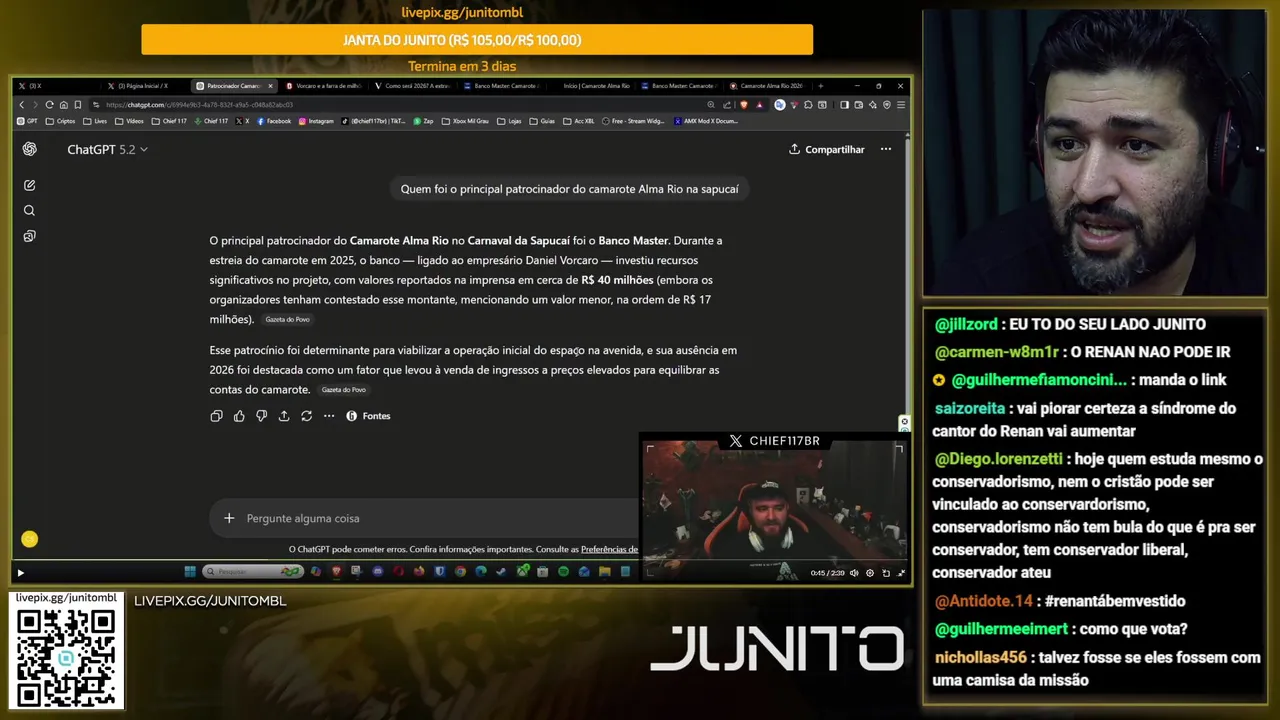The image size is (1280, 720).
Task: Expand the Criptos bookmark folder
Action: pos(60,121)
